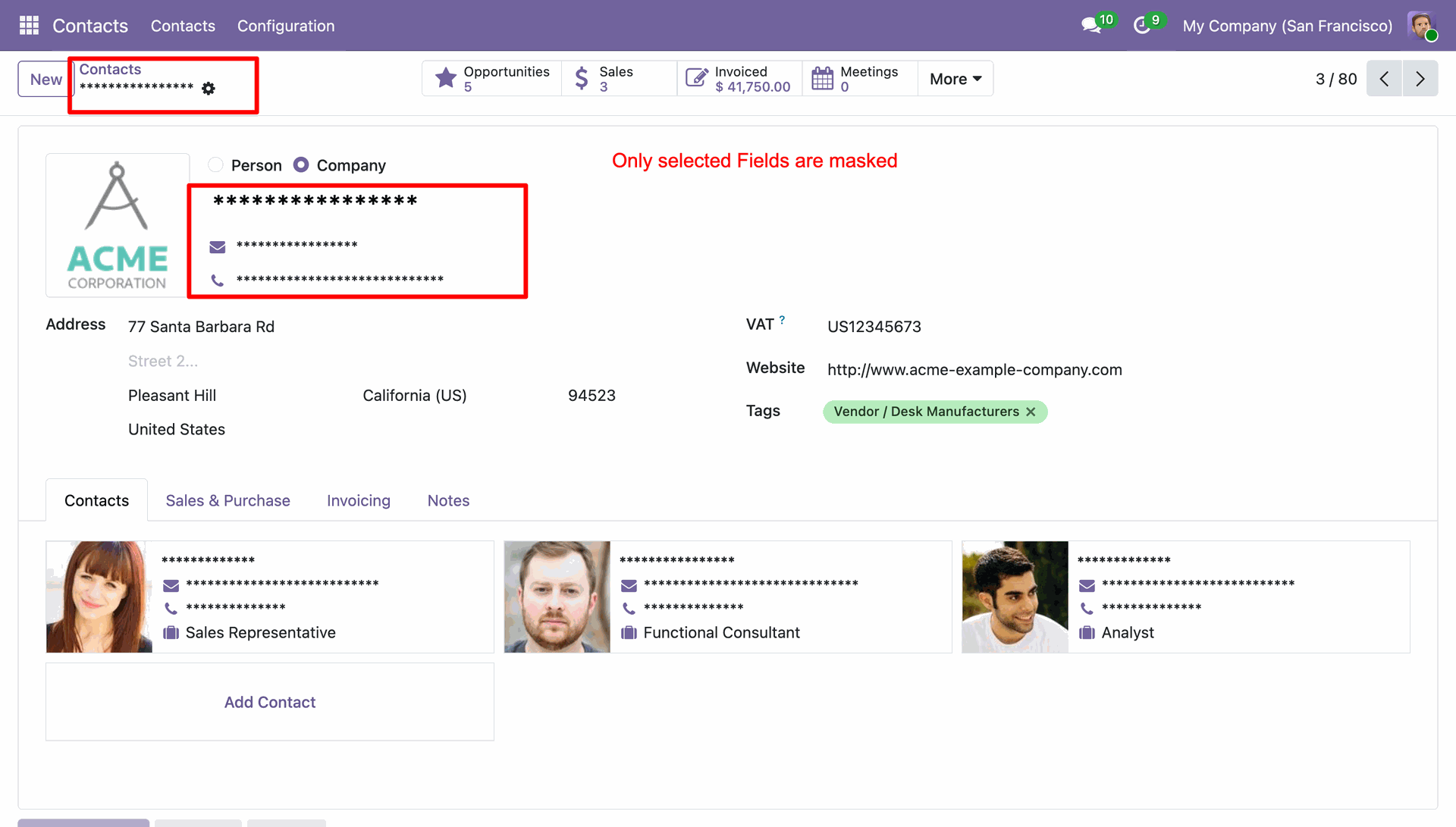
Task: Select the Contacts notebook tab
Action: [x=96, y=501]
